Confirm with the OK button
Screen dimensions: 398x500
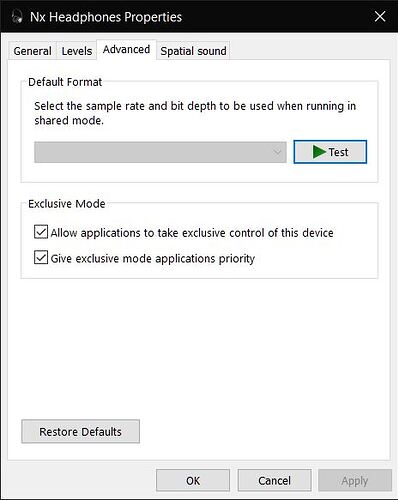tap(193, 480)
